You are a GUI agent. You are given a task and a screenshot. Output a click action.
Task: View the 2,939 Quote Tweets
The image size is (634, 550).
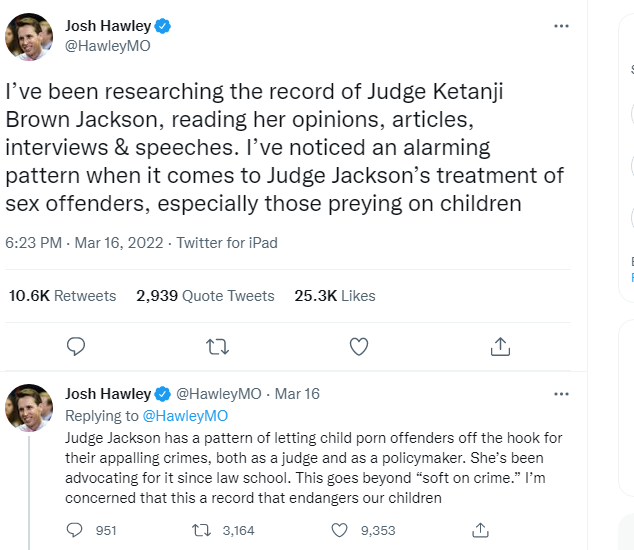(x=205, y=295)
